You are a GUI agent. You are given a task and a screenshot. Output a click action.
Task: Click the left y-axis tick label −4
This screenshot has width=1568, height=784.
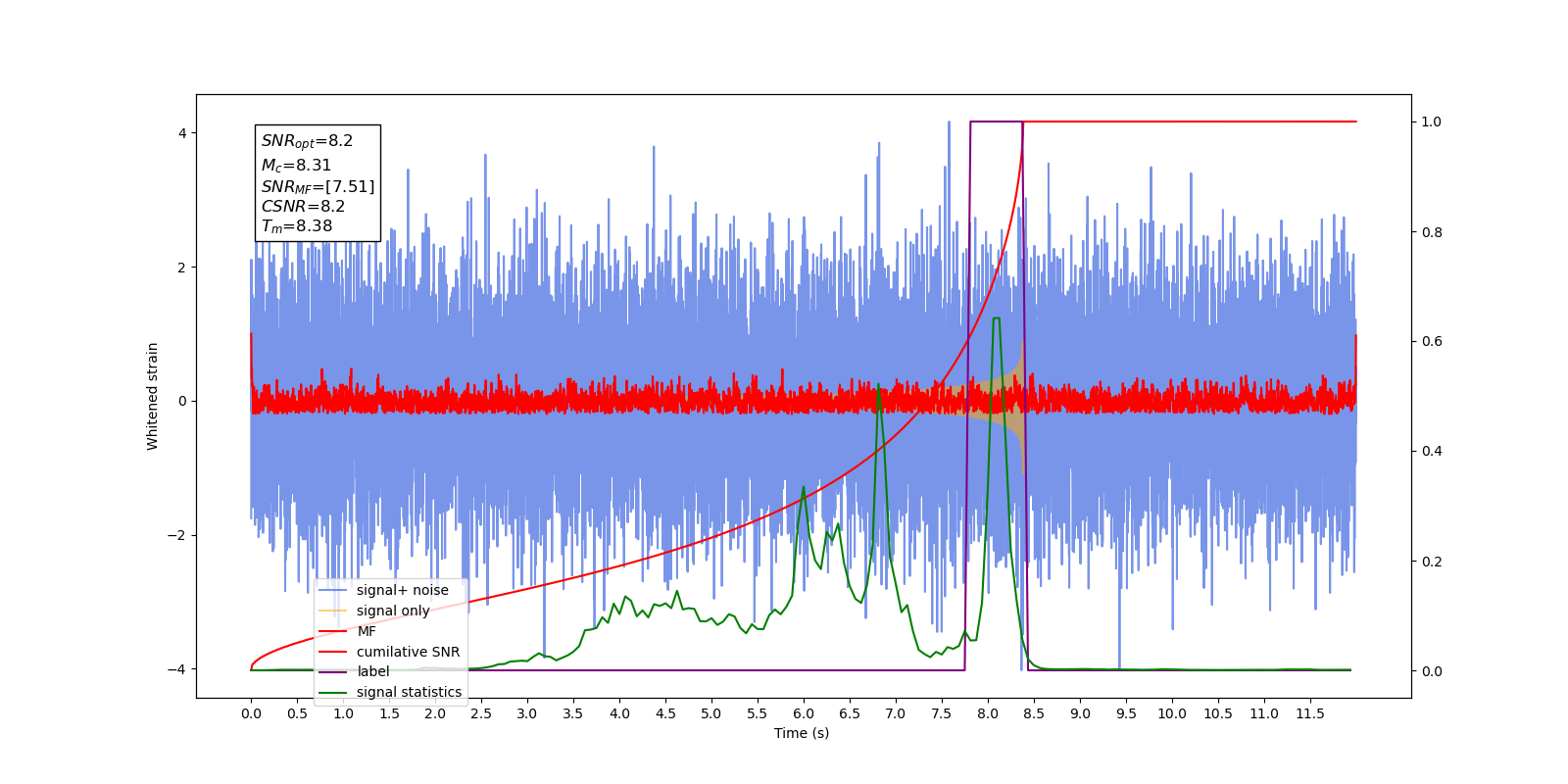click(x=176, y=669)
